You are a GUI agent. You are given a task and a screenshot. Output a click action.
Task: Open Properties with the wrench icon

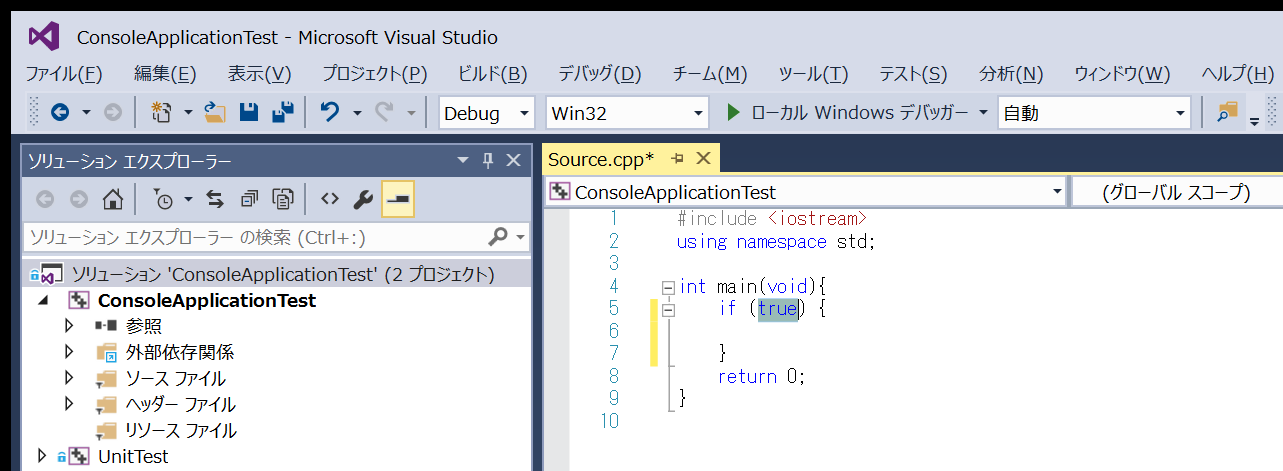pyautogui.click(x=364, y=199)
